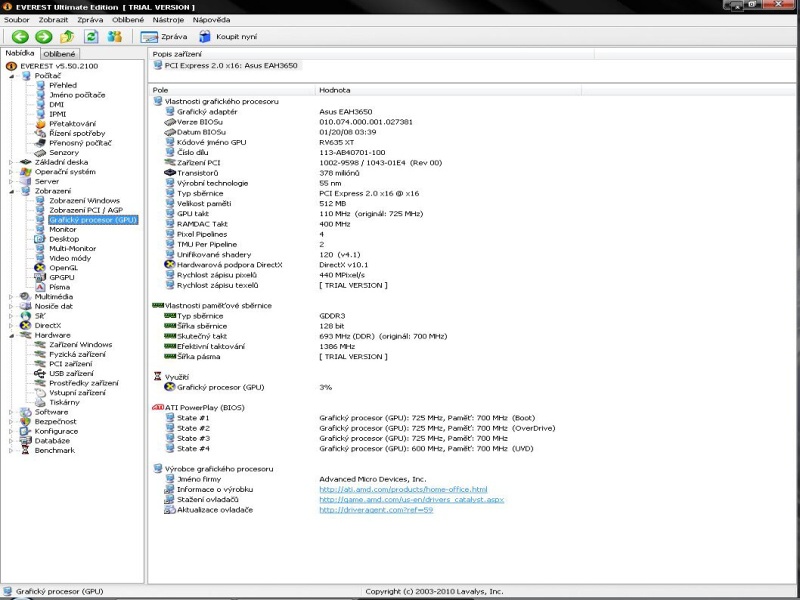The width and height of the screenshot is (800, 600).
Task: Click the green Back arrow toolbar icon
Action: pos(20,37)
